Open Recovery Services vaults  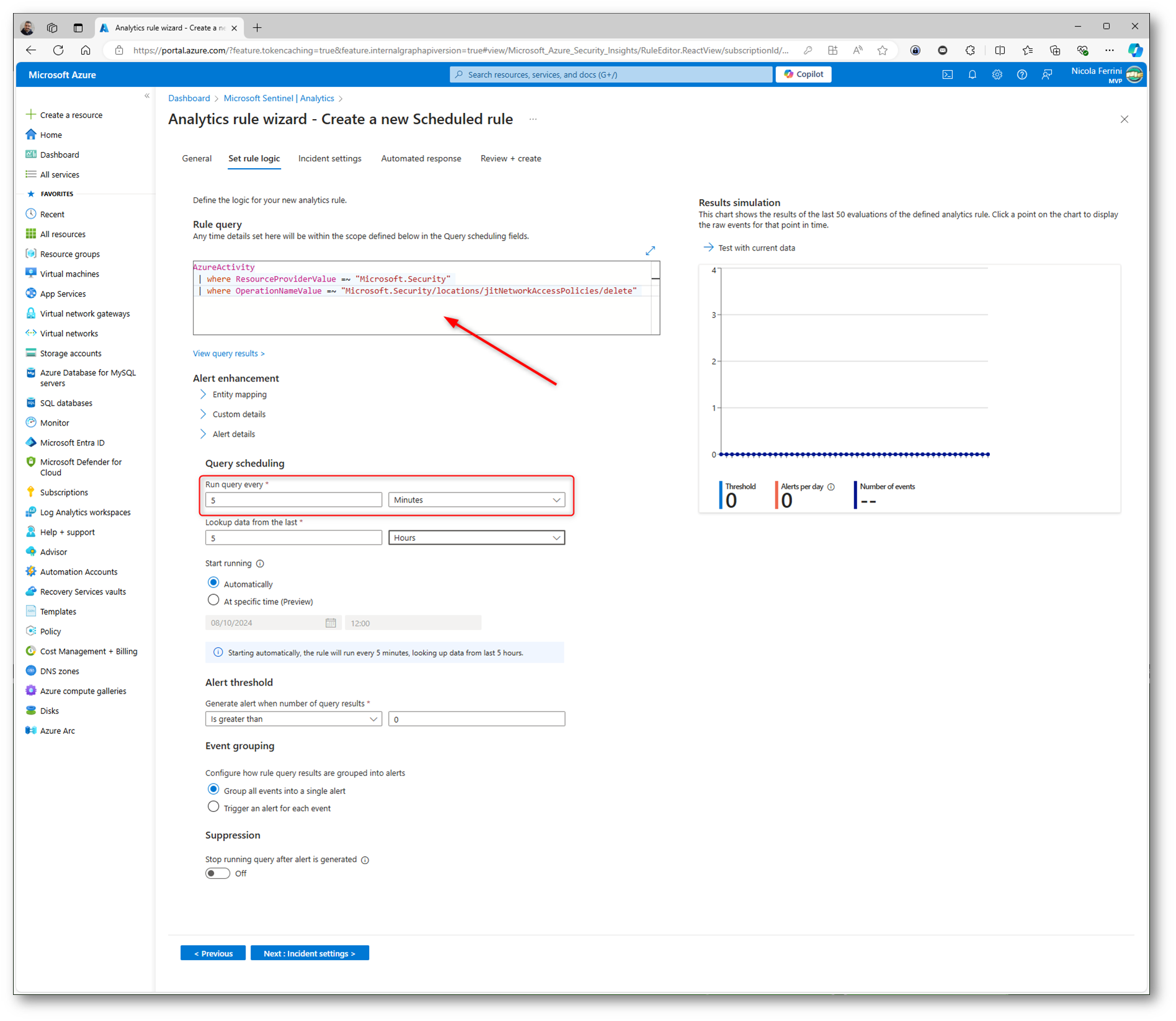tap(83, 592)
